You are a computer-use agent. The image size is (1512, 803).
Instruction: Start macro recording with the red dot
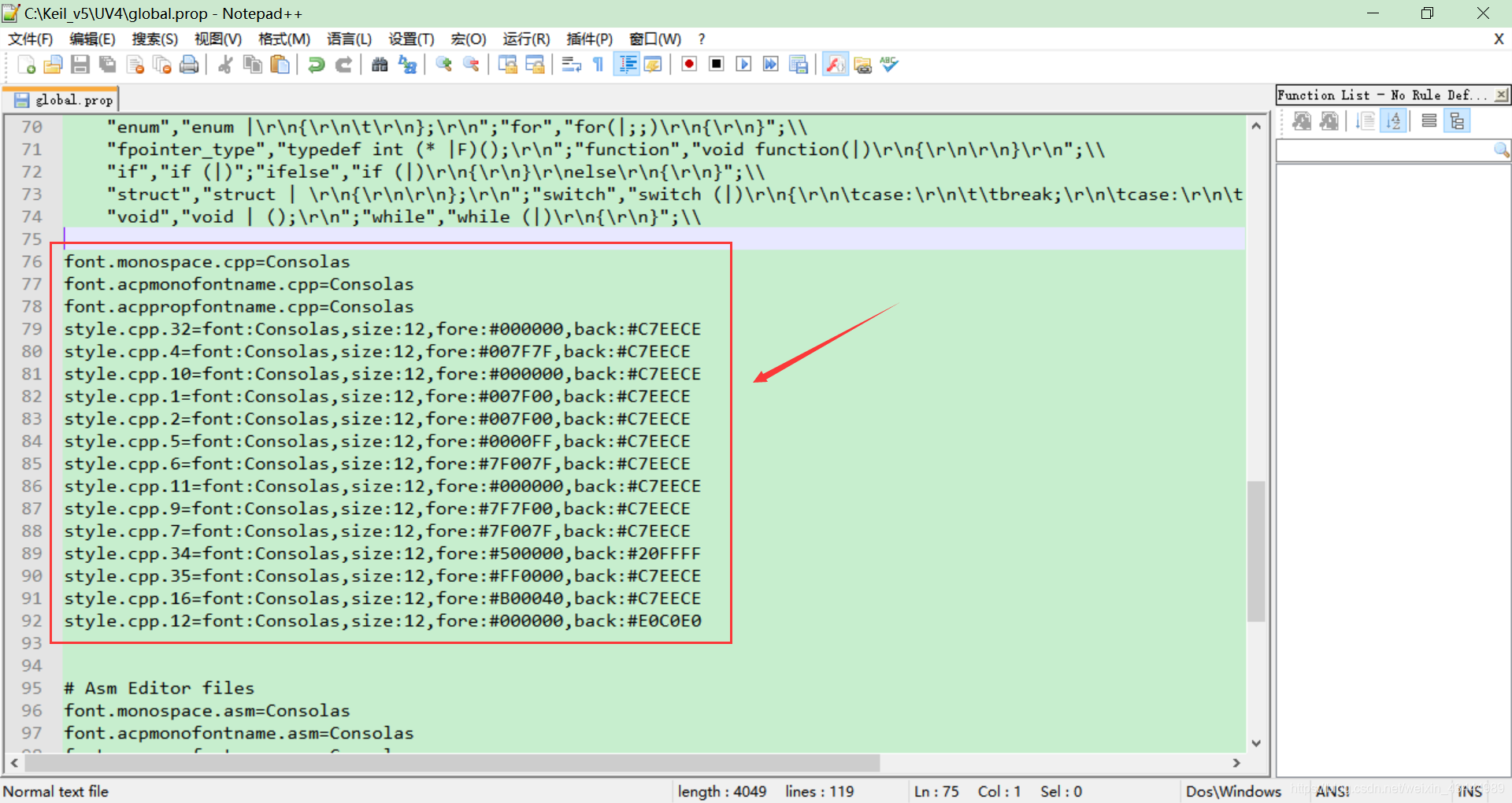point(689,65)
